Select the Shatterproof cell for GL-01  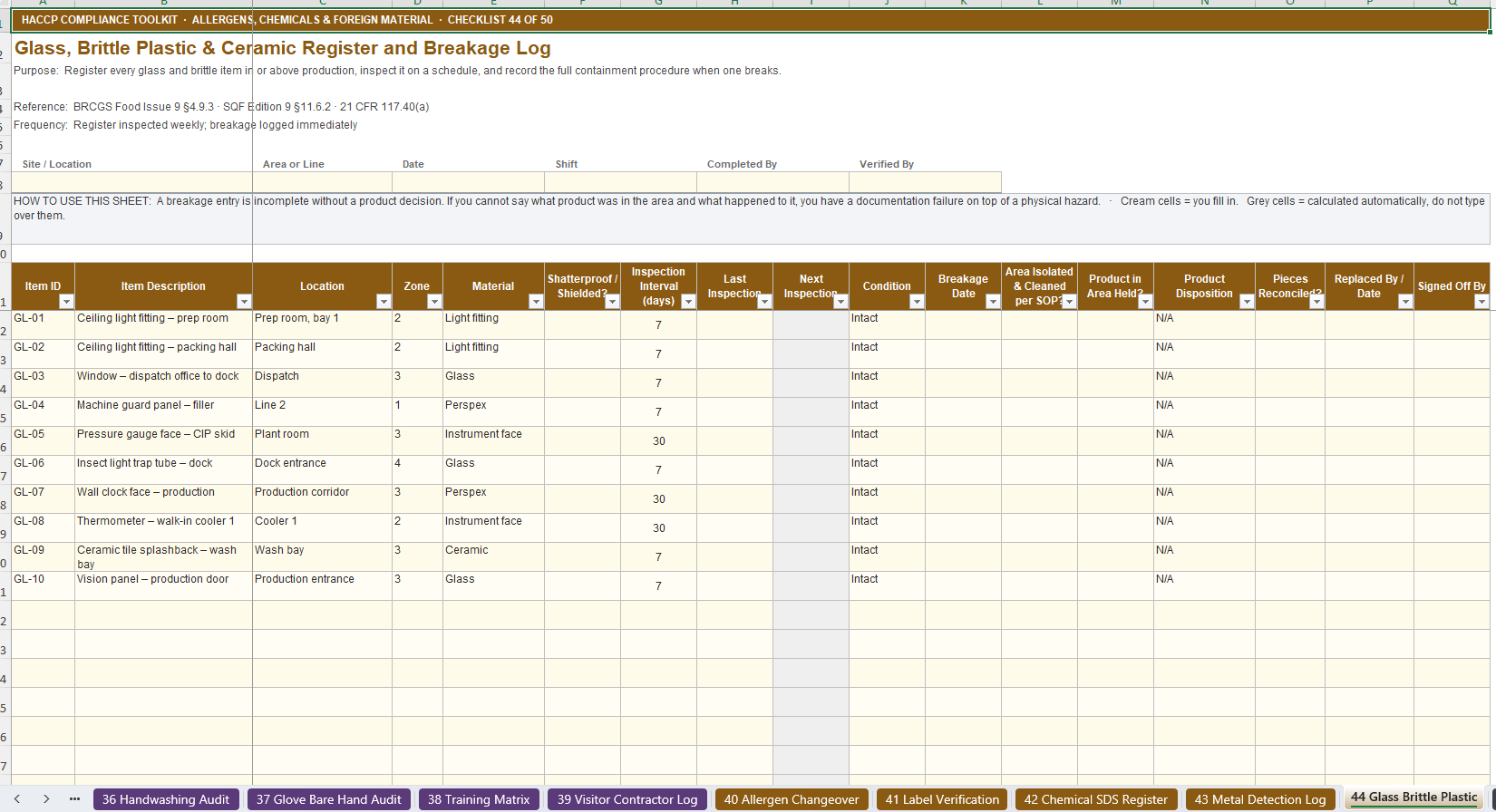click(583, 324)
